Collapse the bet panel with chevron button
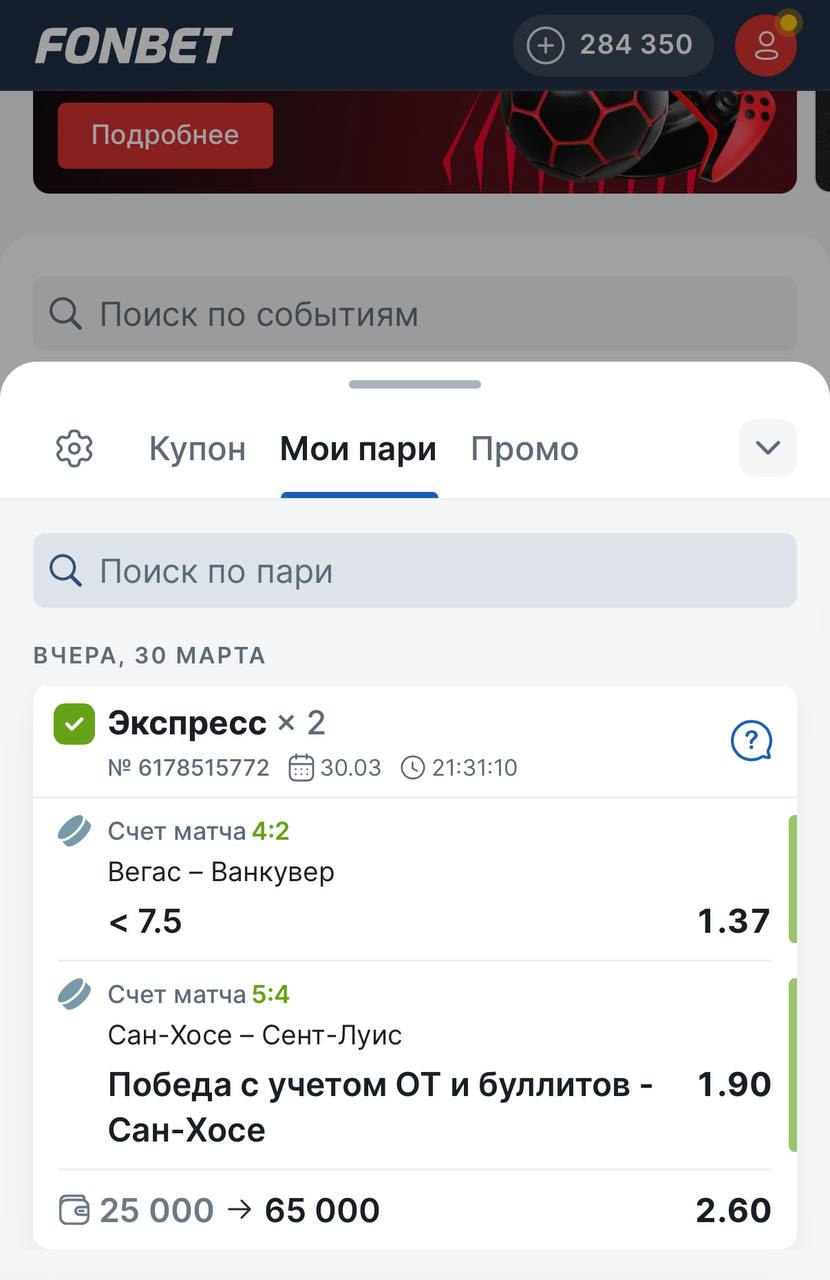The height and width of the screenshot is (1280, 830). (x=767, y=448)
